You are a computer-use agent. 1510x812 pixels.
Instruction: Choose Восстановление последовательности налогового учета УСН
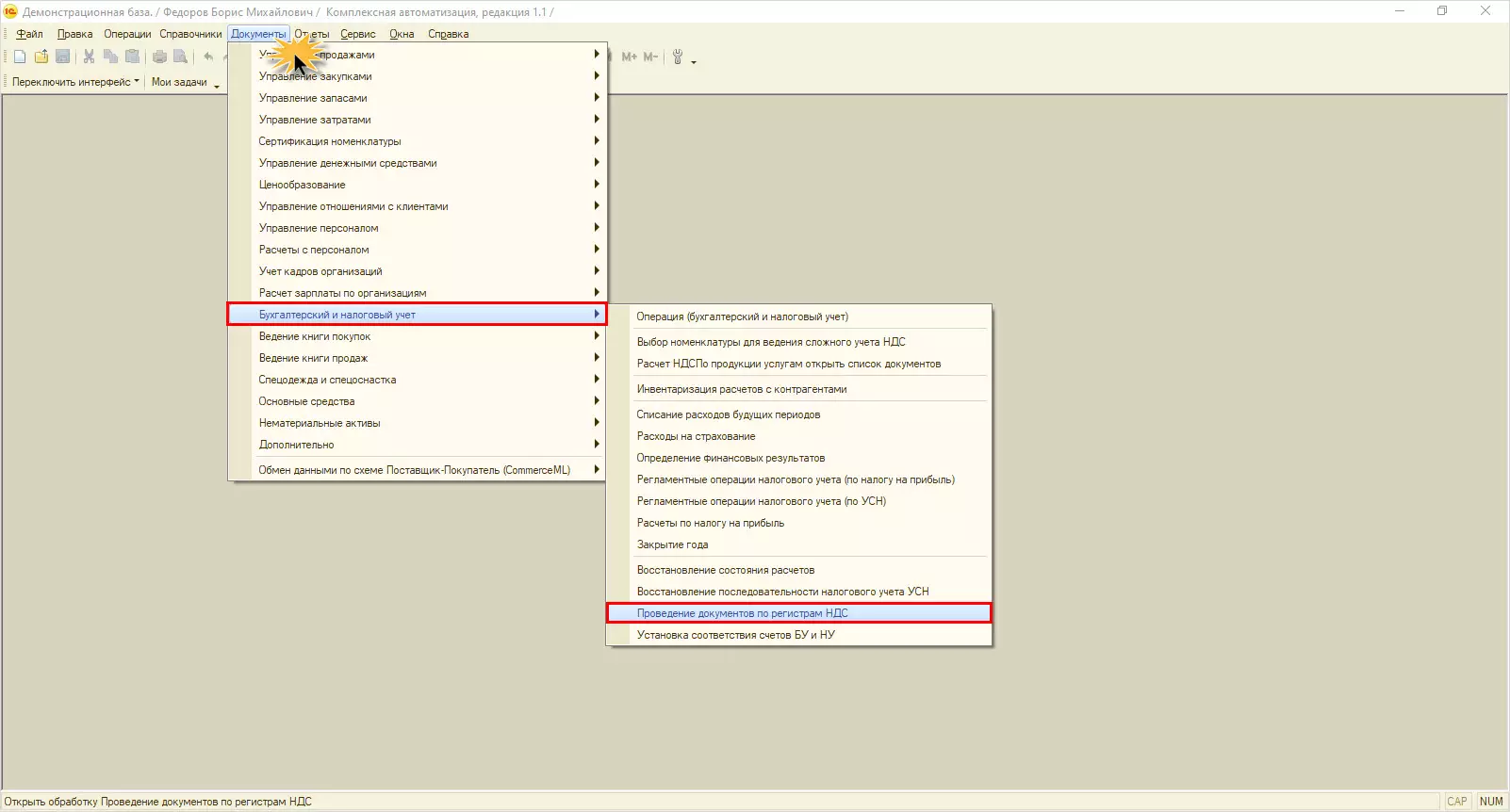pyautogui.click(x=799, y=592)
